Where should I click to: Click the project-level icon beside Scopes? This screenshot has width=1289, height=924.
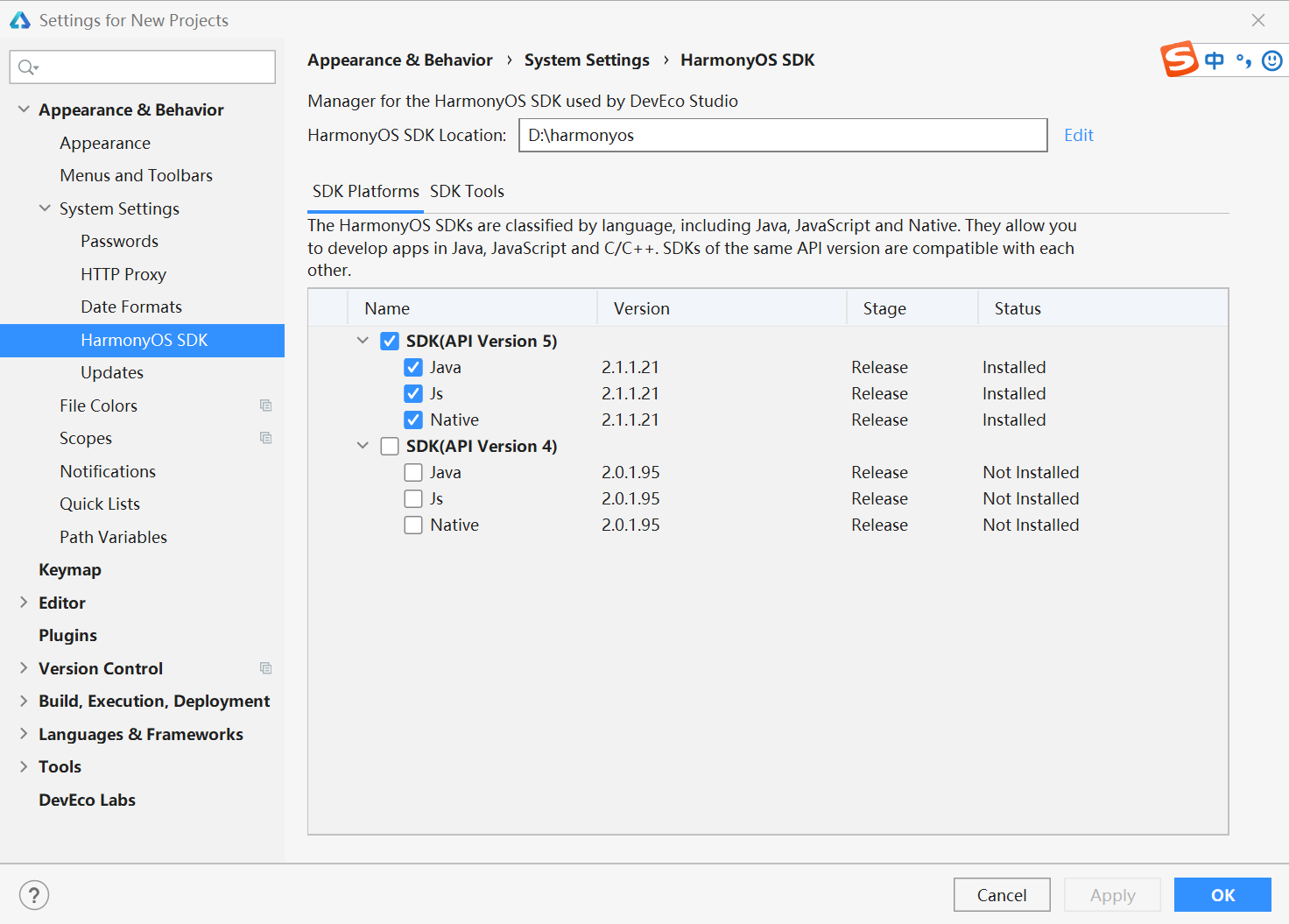(x=265, y=438)
